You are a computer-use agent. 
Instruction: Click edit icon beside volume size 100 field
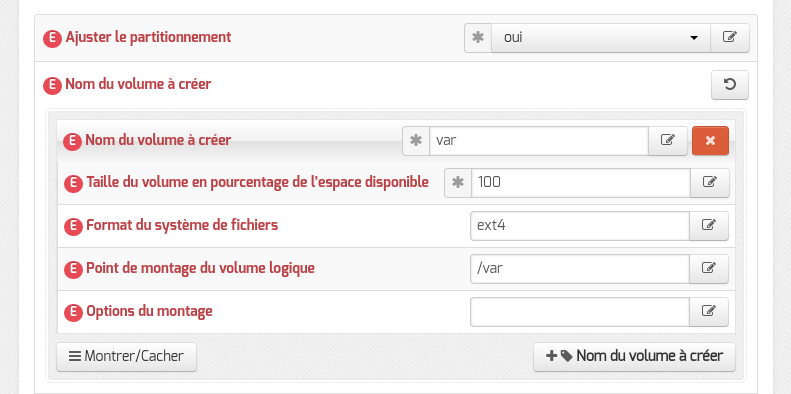tap(709, 183)
